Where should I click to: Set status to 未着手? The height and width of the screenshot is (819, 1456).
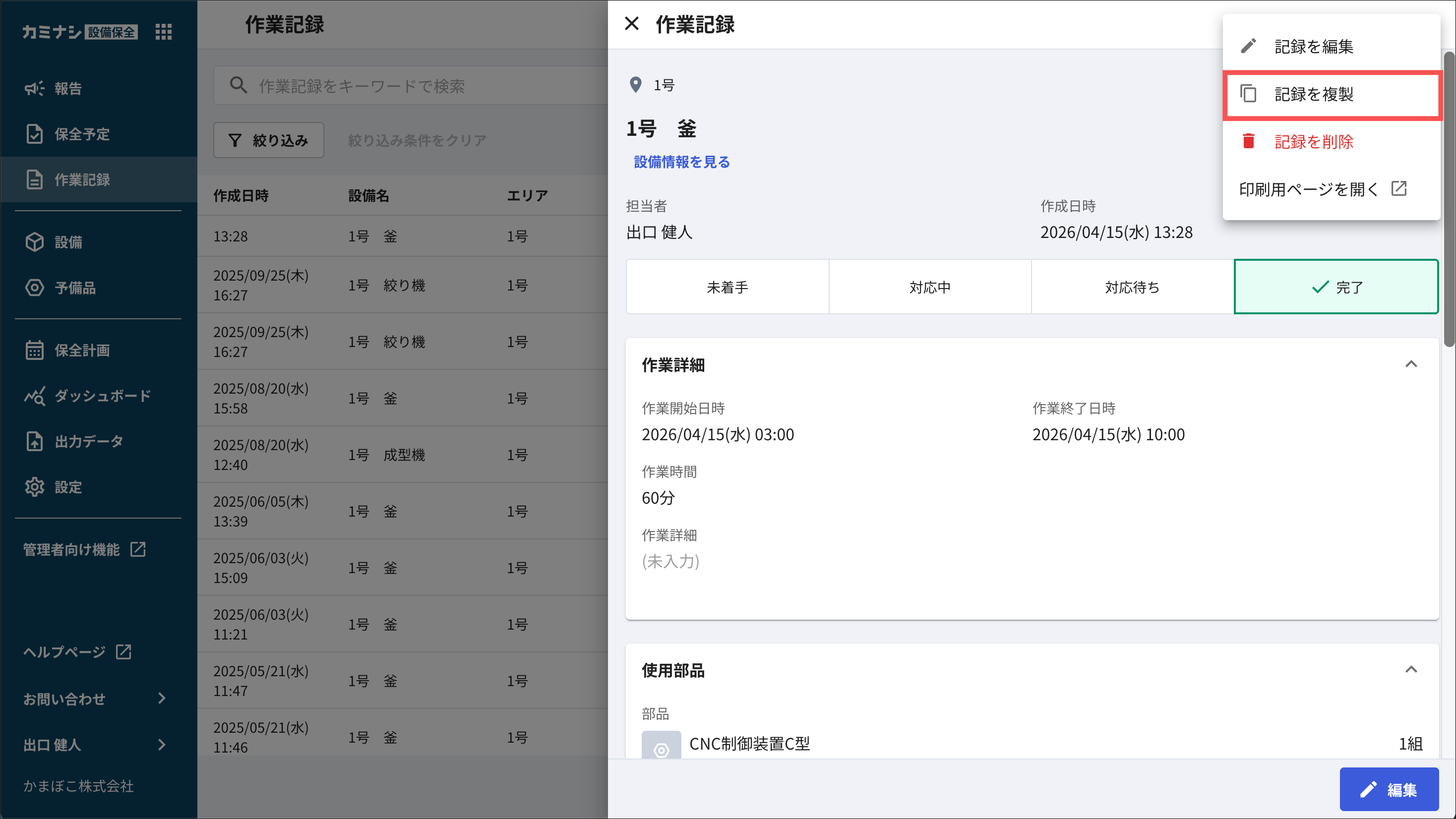(x=727, y=287)
